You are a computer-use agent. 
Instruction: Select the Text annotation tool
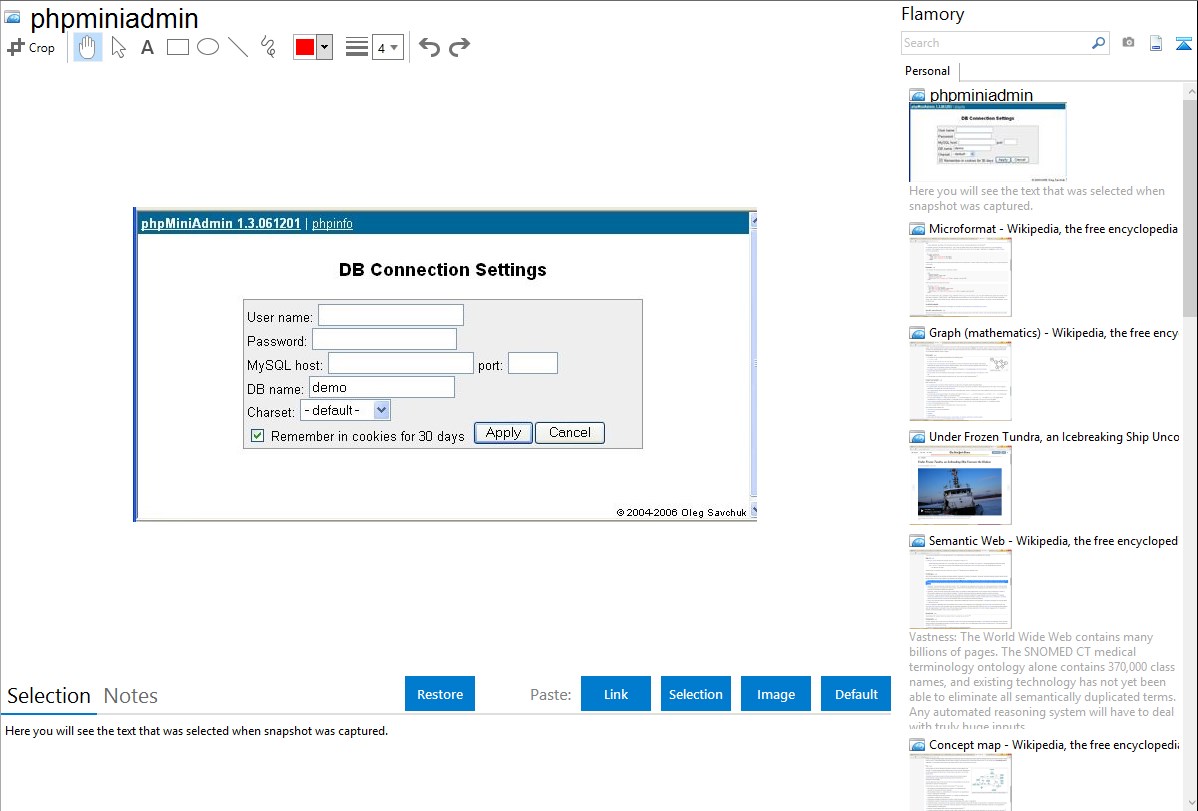[x=147, y=47]
